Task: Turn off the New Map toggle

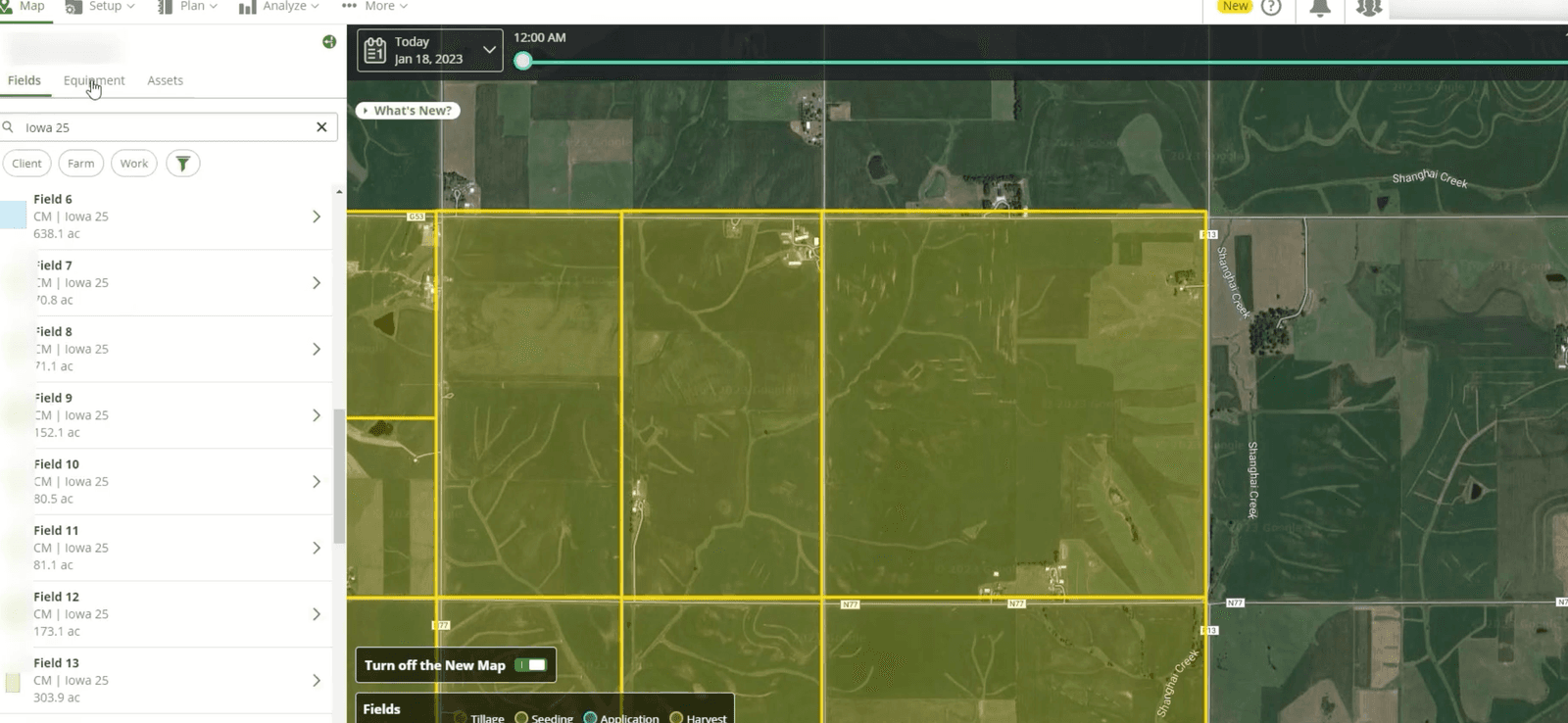Action: click(x=531, y=665)
